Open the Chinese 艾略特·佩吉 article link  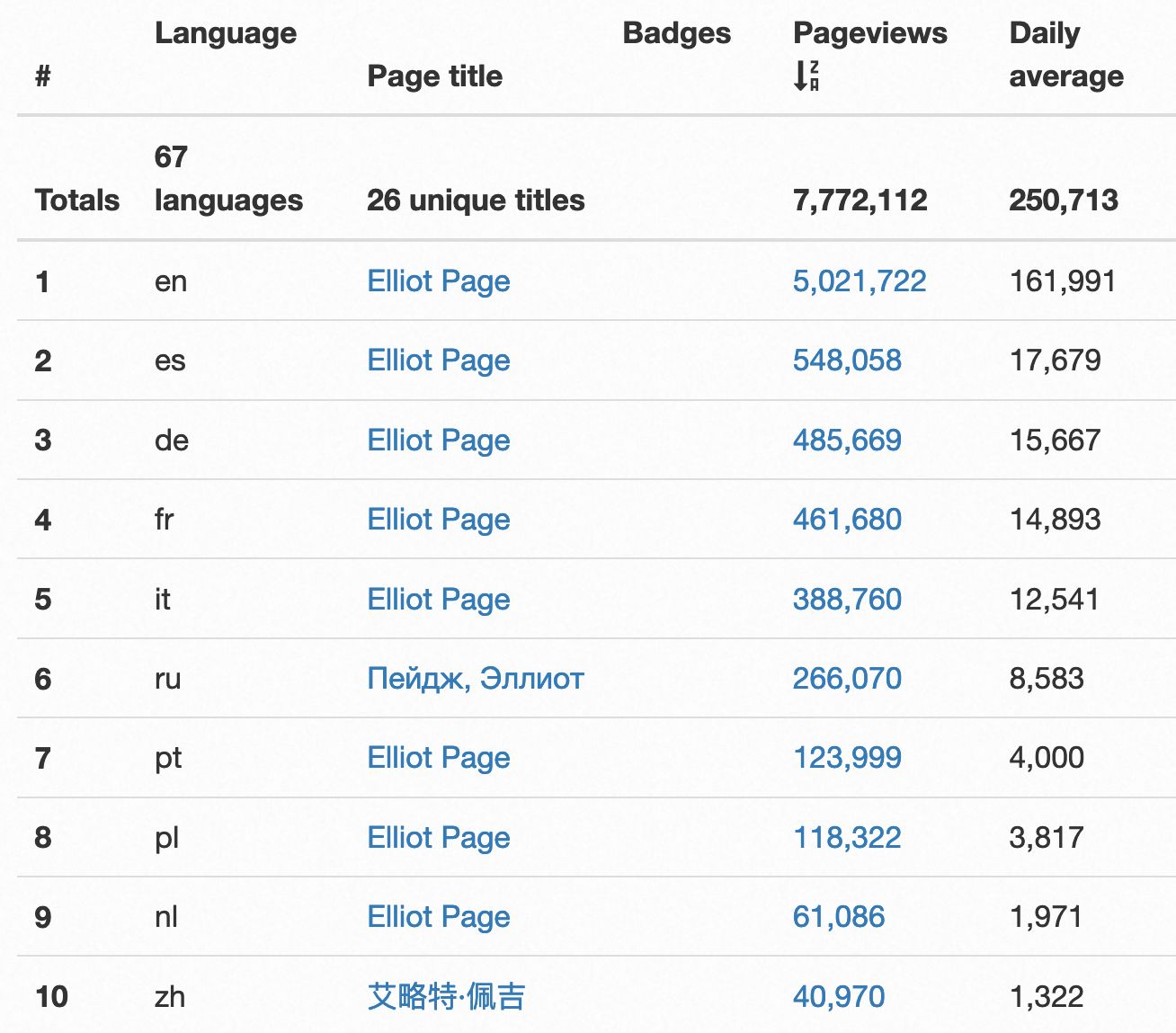(x=446, y=996)
